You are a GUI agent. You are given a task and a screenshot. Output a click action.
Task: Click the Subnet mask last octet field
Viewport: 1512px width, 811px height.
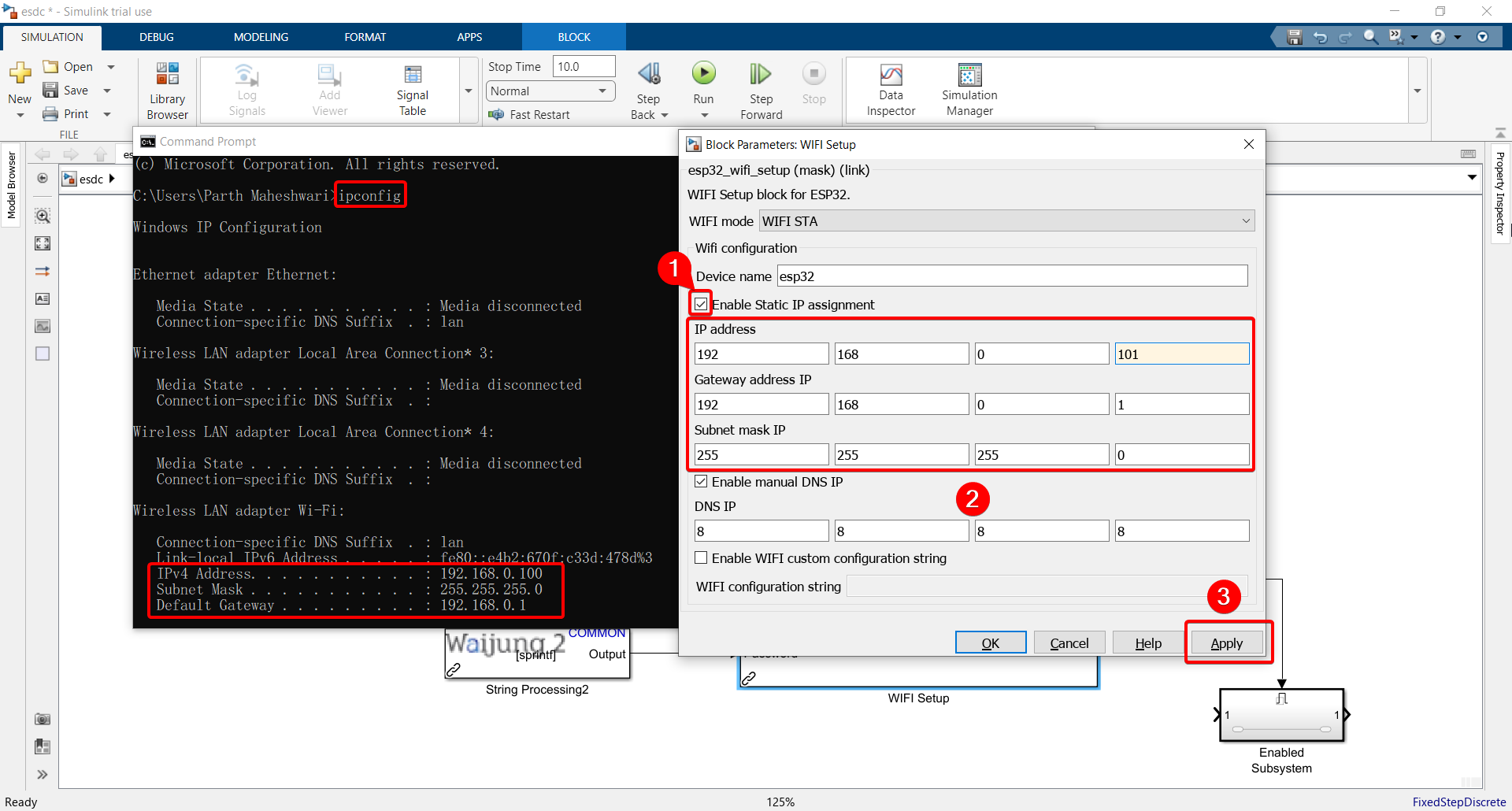pos(1181,454)
